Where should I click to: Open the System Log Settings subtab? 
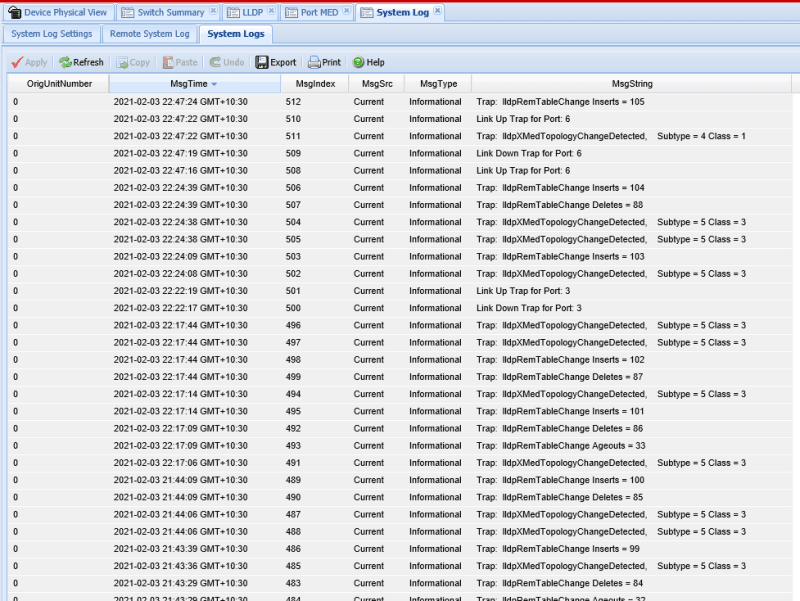tap(52, 34)
